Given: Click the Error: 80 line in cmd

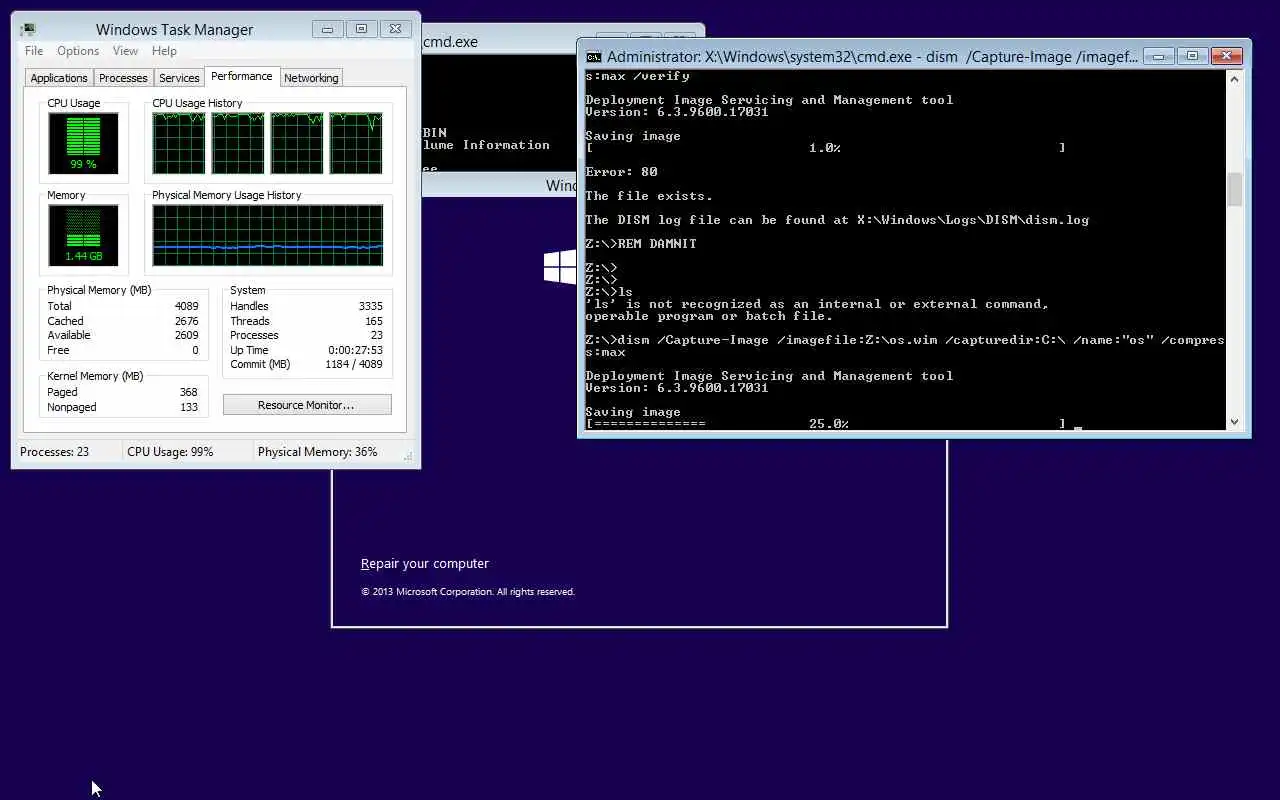Looking at the screenshot, I should point(621,172).
